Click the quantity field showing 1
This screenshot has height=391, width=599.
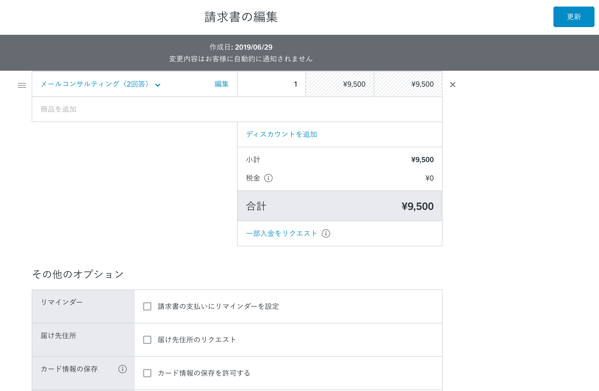(271, 84)
